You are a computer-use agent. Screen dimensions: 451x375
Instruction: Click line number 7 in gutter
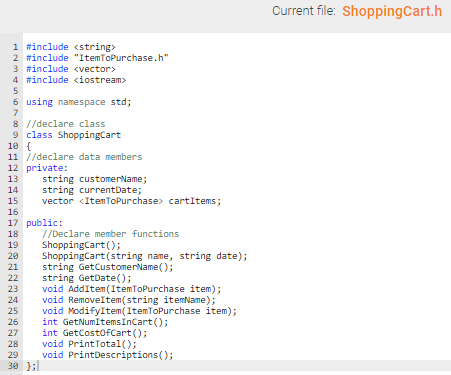[15, 113]
